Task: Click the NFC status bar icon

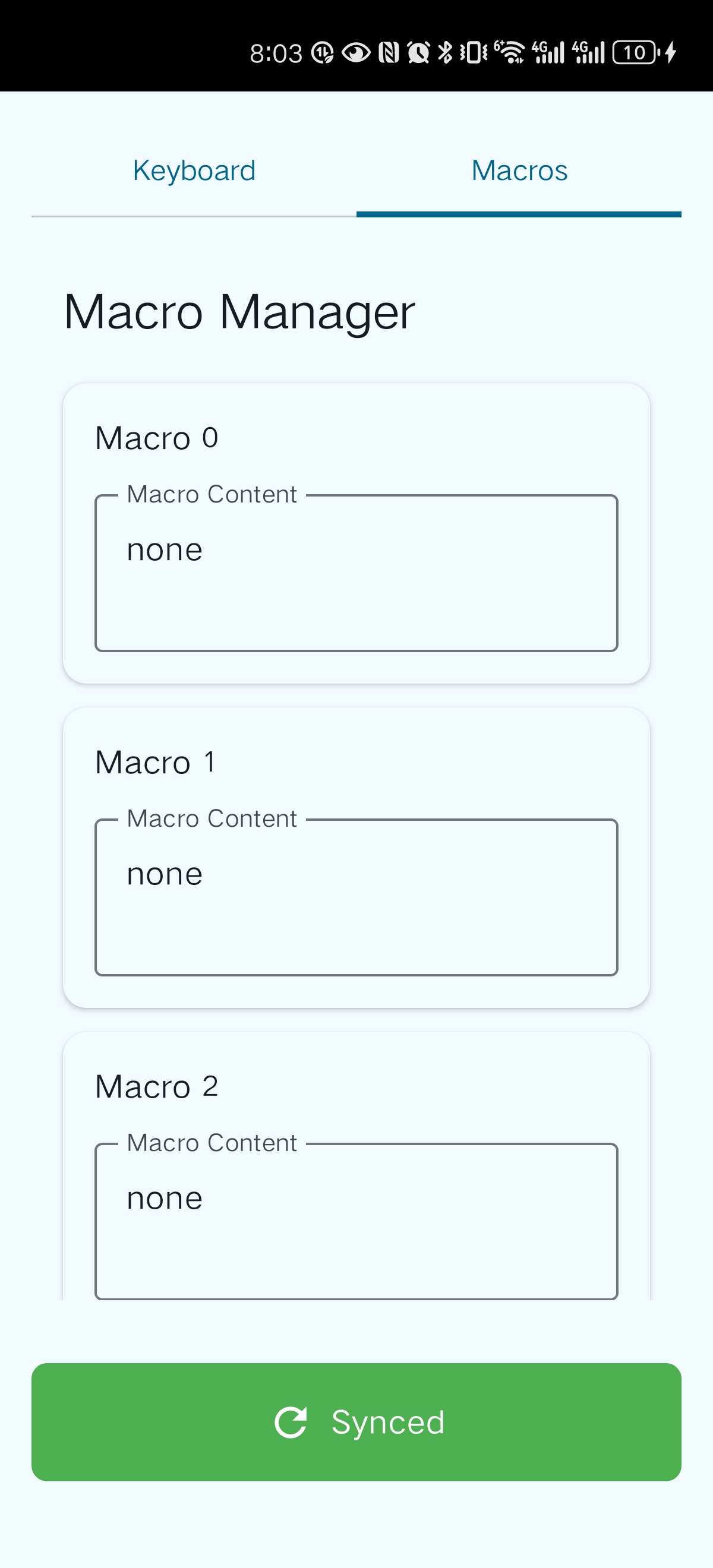Action: (x=389, y=53)
